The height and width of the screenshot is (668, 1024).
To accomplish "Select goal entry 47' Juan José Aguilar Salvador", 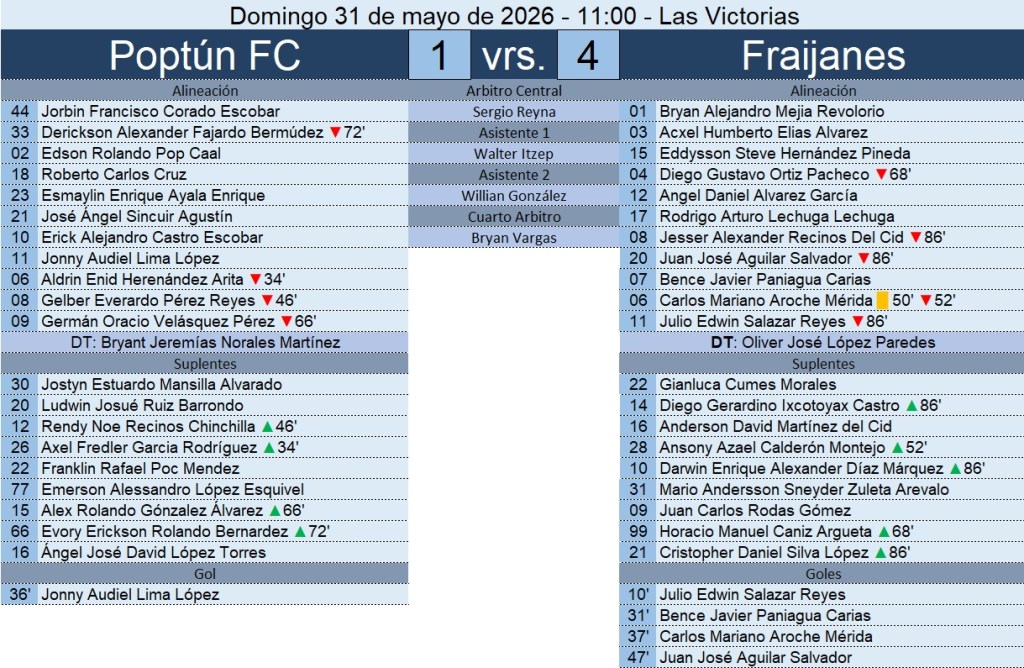I will click(x=822, y=658).
